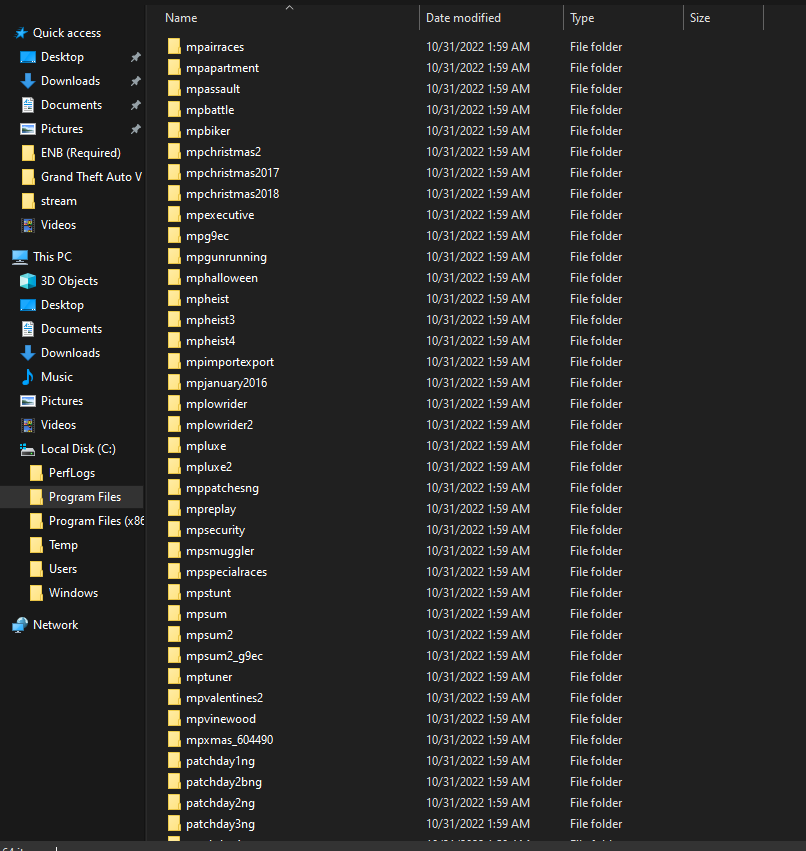Select the mphalloween folder

pos(221,278)
